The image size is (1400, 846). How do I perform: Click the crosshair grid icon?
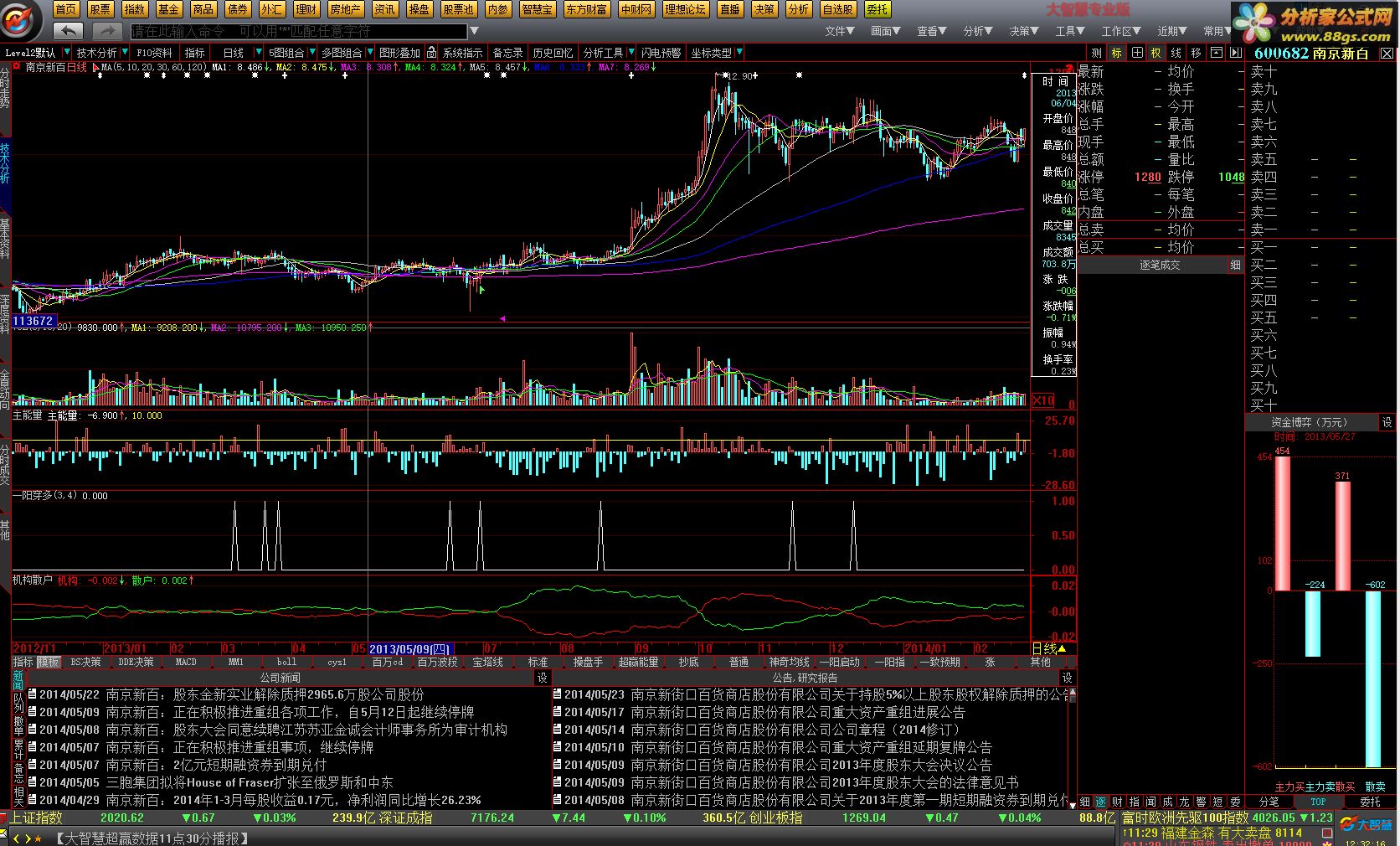1136,53
